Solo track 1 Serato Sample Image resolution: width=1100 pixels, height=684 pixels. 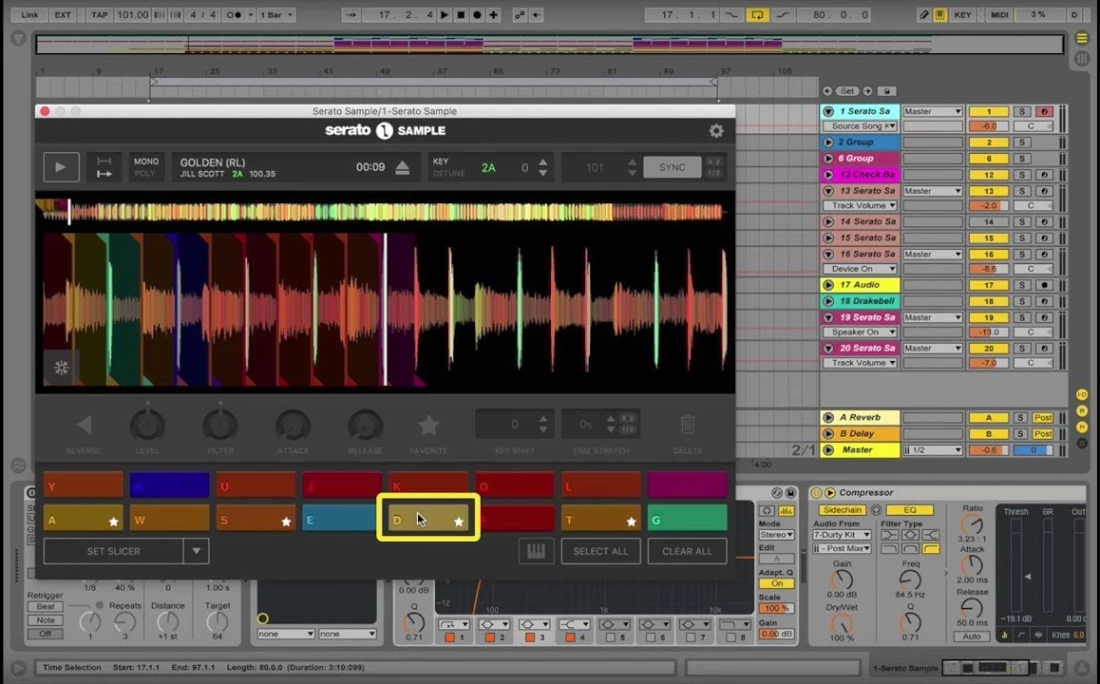[1022, 112]
